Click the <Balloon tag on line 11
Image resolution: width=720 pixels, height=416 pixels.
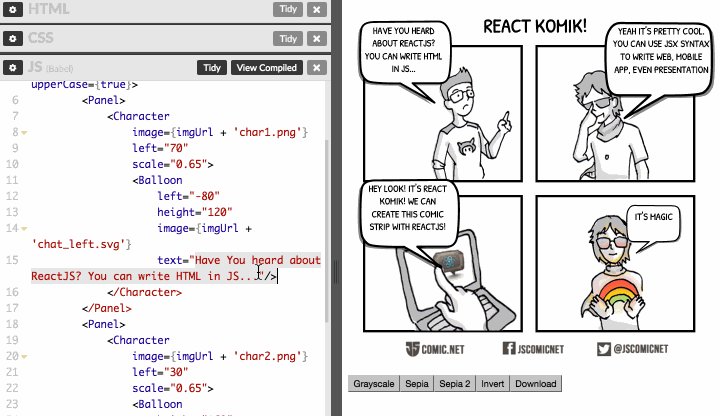pyautogui.click(x=158, y=180)
